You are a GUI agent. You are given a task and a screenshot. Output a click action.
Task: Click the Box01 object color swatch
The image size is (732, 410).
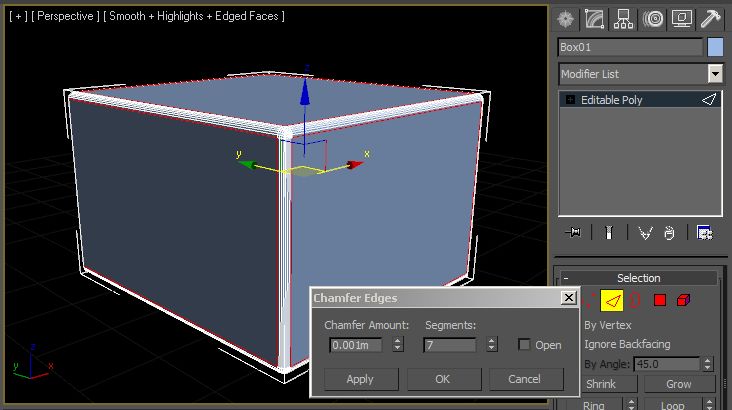click(715, 47)
